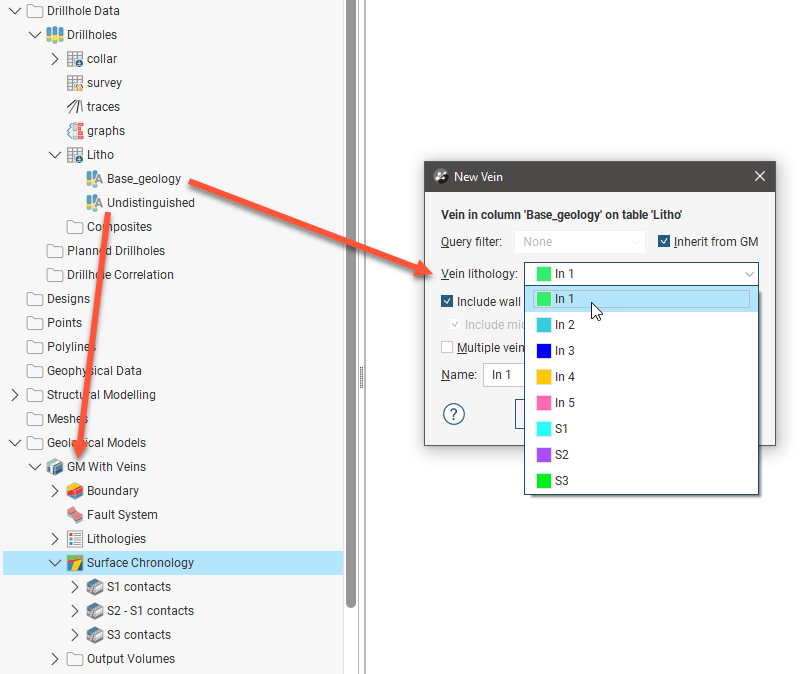Click the survey table icon
801x674 pixels.
tap(75, 83)
